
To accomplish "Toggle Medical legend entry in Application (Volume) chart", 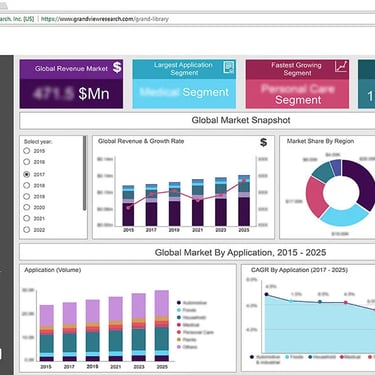I will pos(188,325).
